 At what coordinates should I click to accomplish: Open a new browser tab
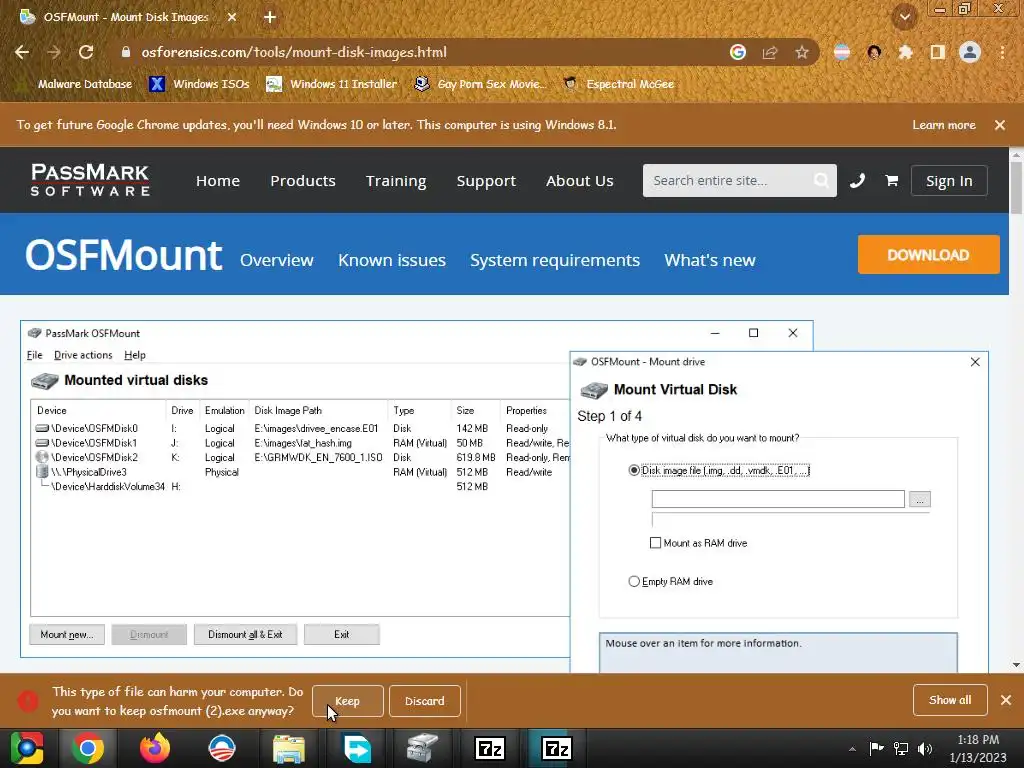point(270,17)
